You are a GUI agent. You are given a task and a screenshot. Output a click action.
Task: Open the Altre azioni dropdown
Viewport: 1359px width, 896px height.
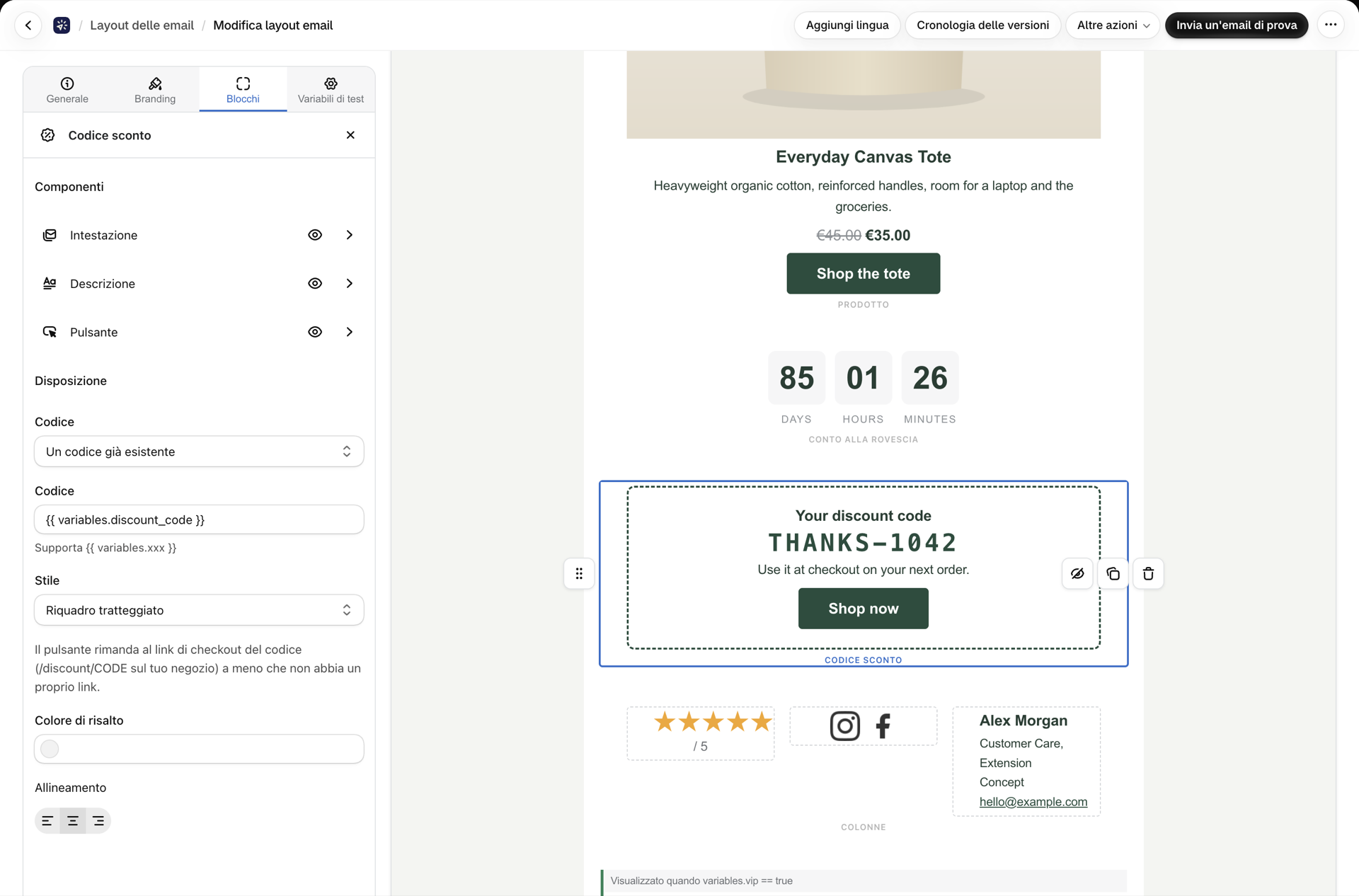tap(1113, 25)
